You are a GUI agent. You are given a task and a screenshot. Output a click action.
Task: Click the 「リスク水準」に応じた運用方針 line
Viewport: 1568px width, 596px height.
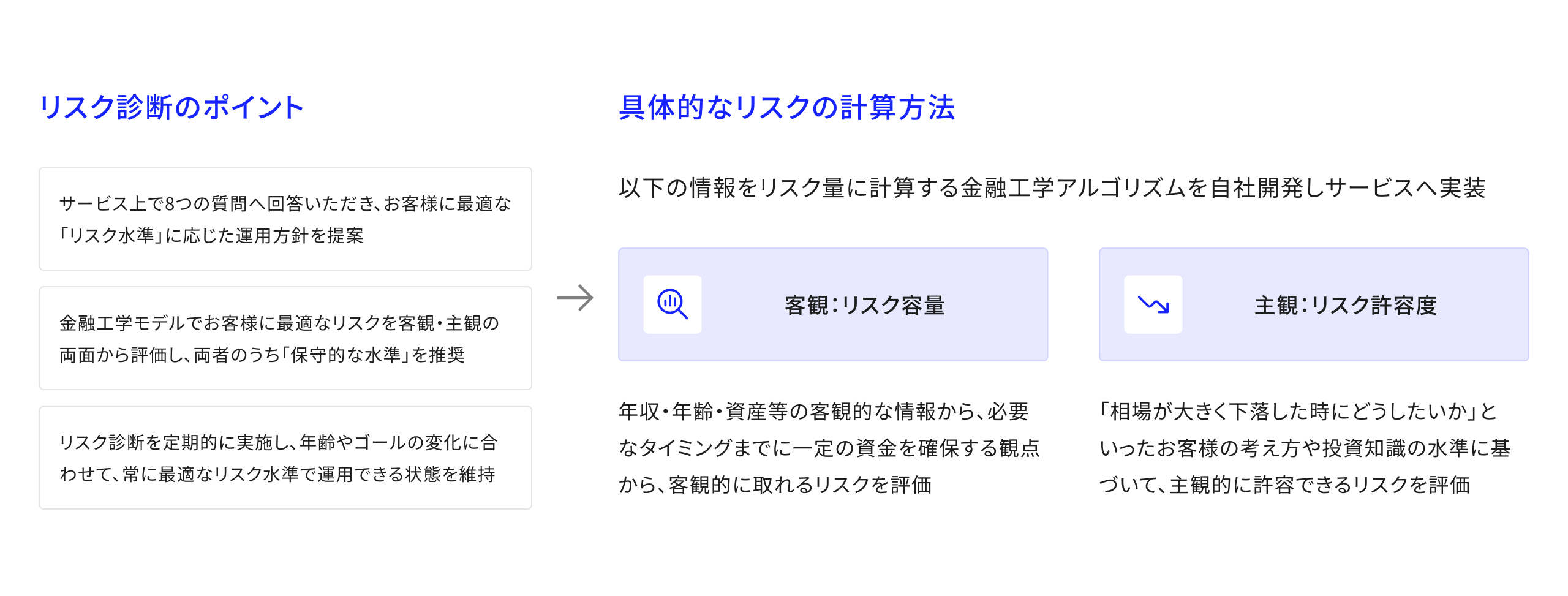pos(211,235)
